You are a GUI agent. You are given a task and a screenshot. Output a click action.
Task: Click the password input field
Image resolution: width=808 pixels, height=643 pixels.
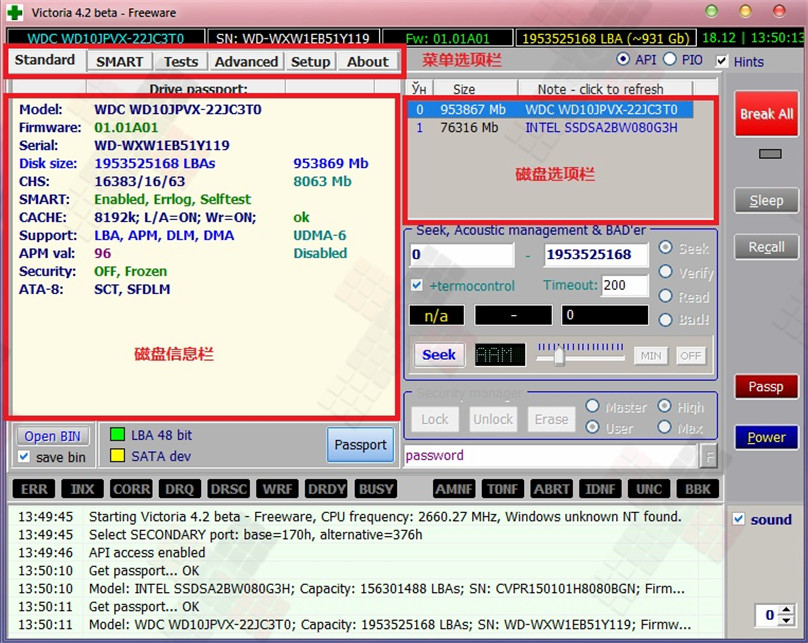[x=551, y=456]
